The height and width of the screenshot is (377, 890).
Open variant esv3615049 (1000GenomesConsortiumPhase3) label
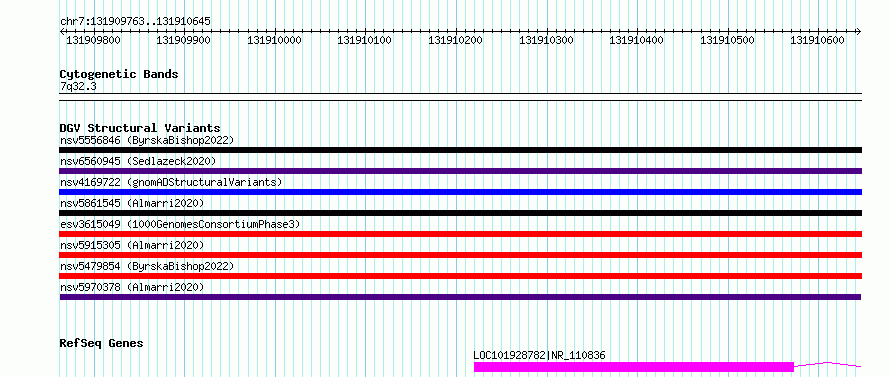[180, 224]
